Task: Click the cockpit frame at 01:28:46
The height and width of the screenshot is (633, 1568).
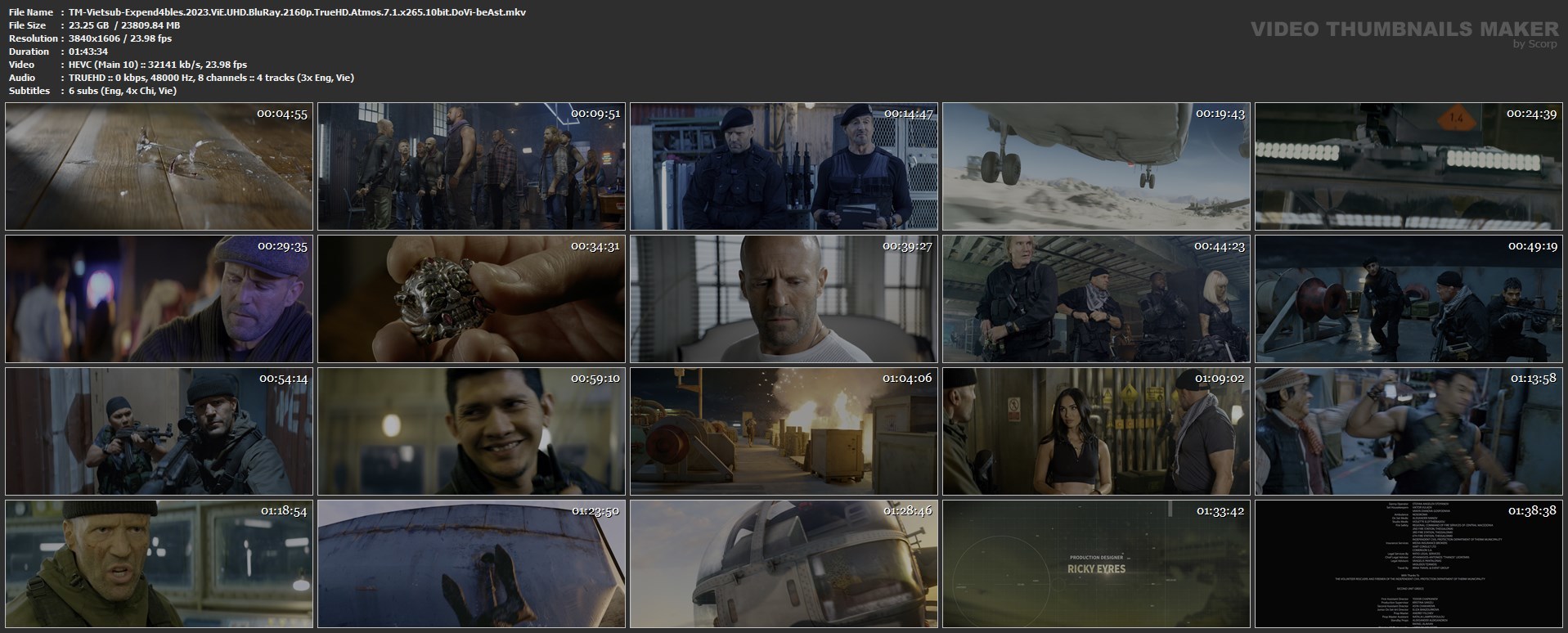Action: 784,564
